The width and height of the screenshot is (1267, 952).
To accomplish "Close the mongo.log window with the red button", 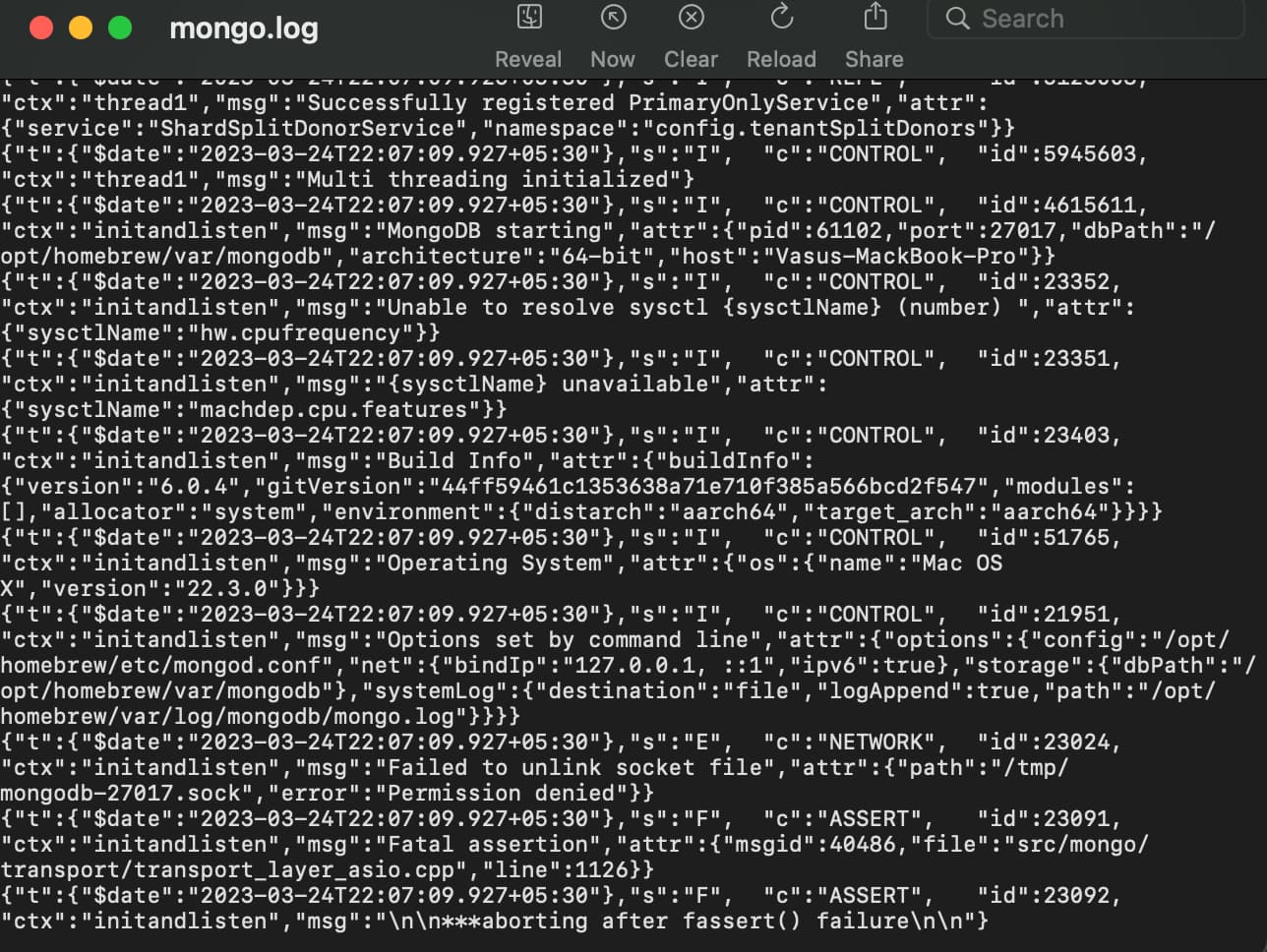I will click(x=41, y=28).
